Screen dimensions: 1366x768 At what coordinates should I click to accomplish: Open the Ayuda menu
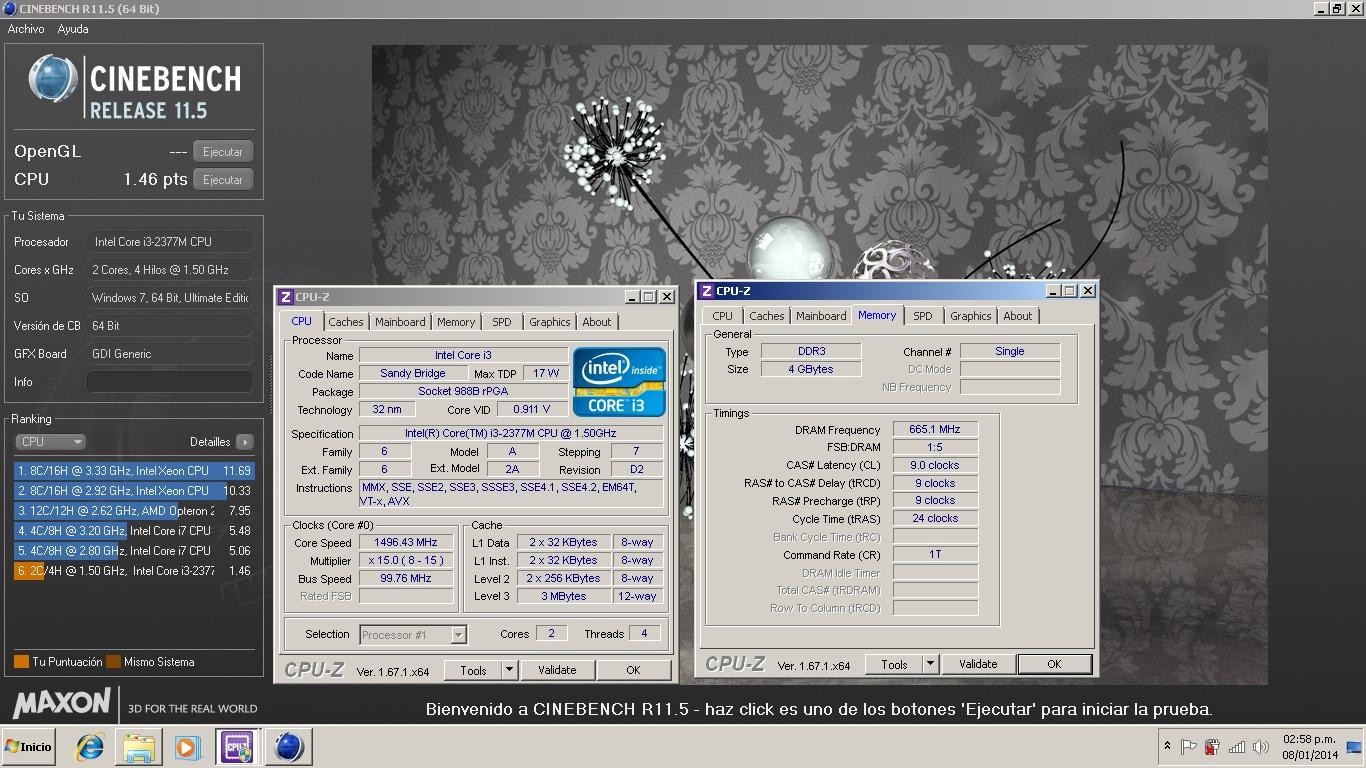(x=73, y=29)
